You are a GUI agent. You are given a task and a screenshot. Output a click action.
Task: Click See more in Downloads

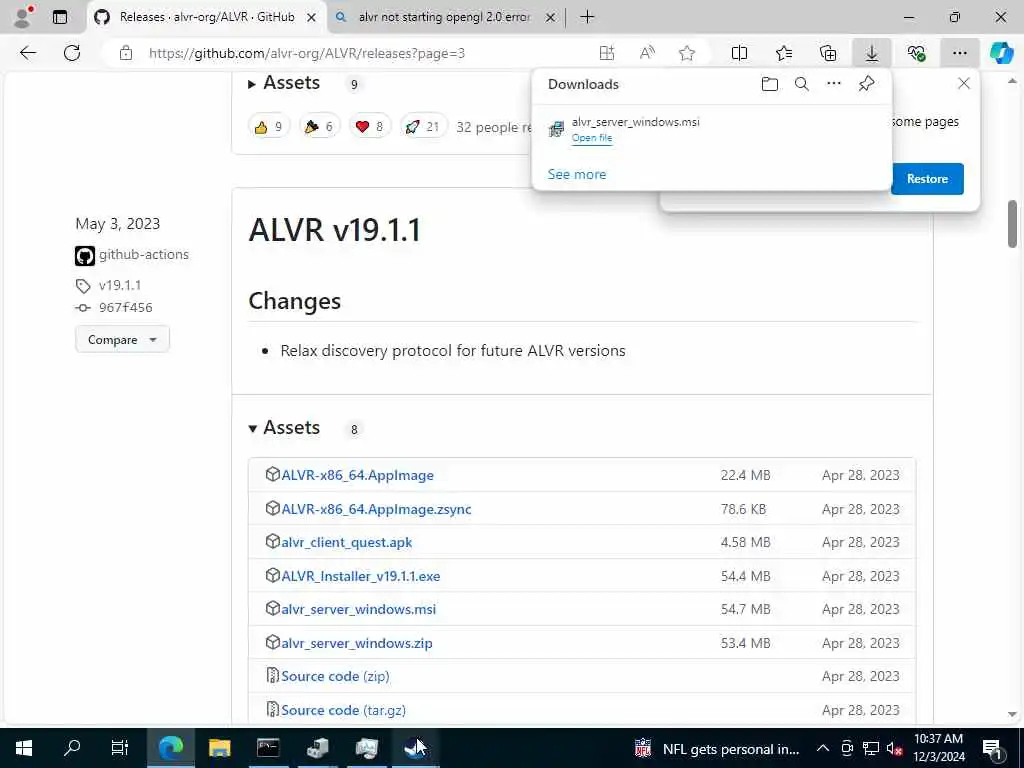(x=577, y=174)
